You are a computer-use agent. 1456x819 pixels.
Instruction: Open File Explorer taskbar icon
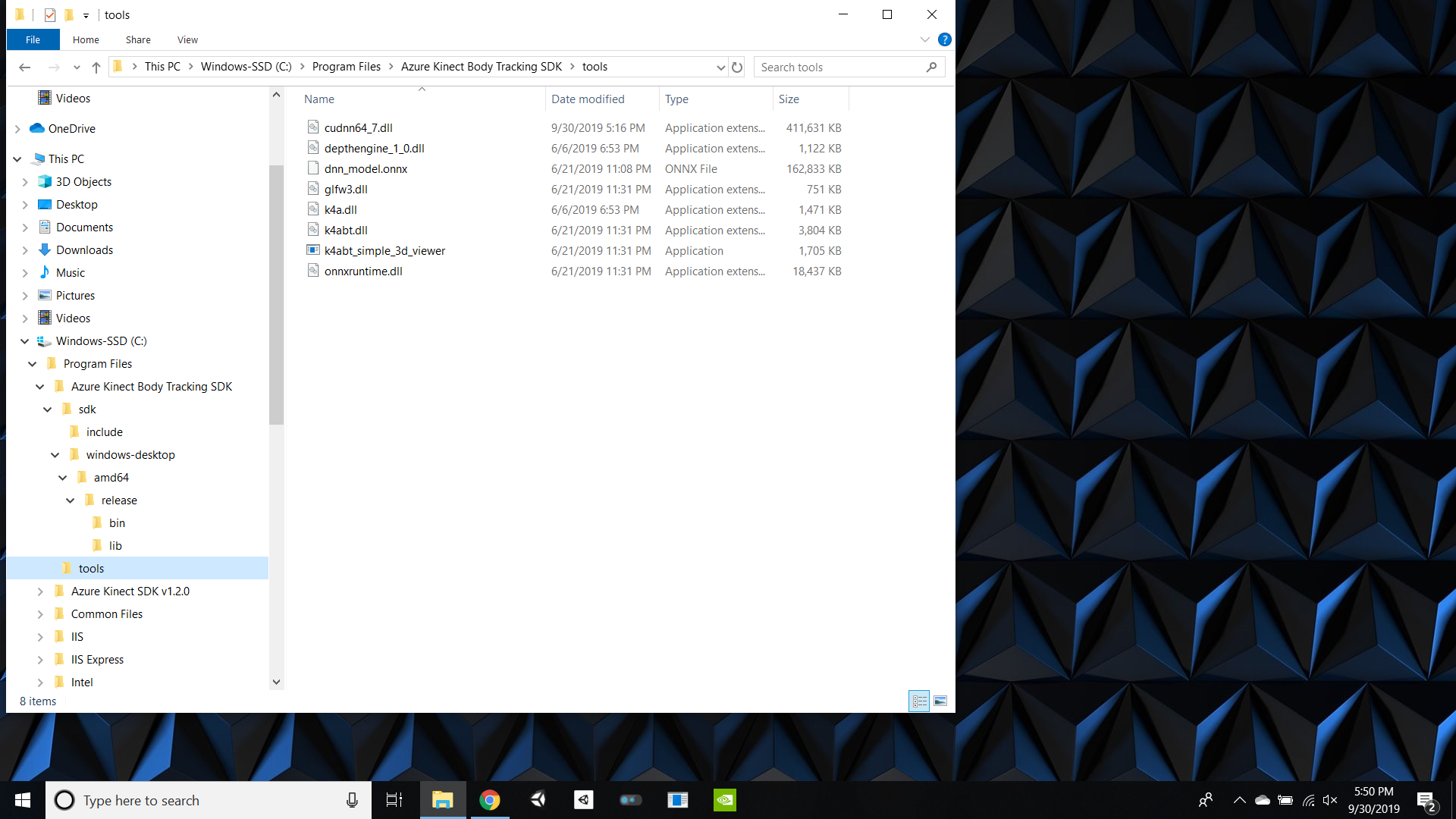(x=443, y=800)
